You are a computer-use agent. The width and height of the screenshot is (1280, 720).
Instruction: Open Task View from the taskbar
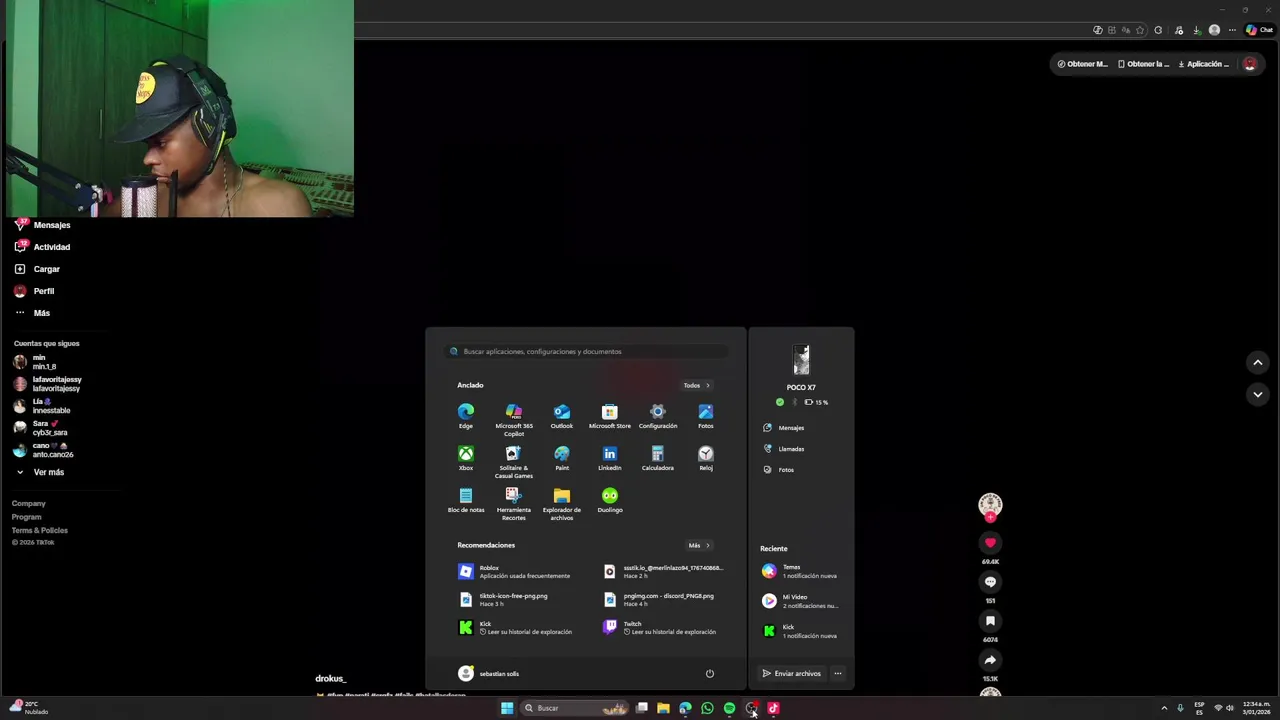coord(642,708)
